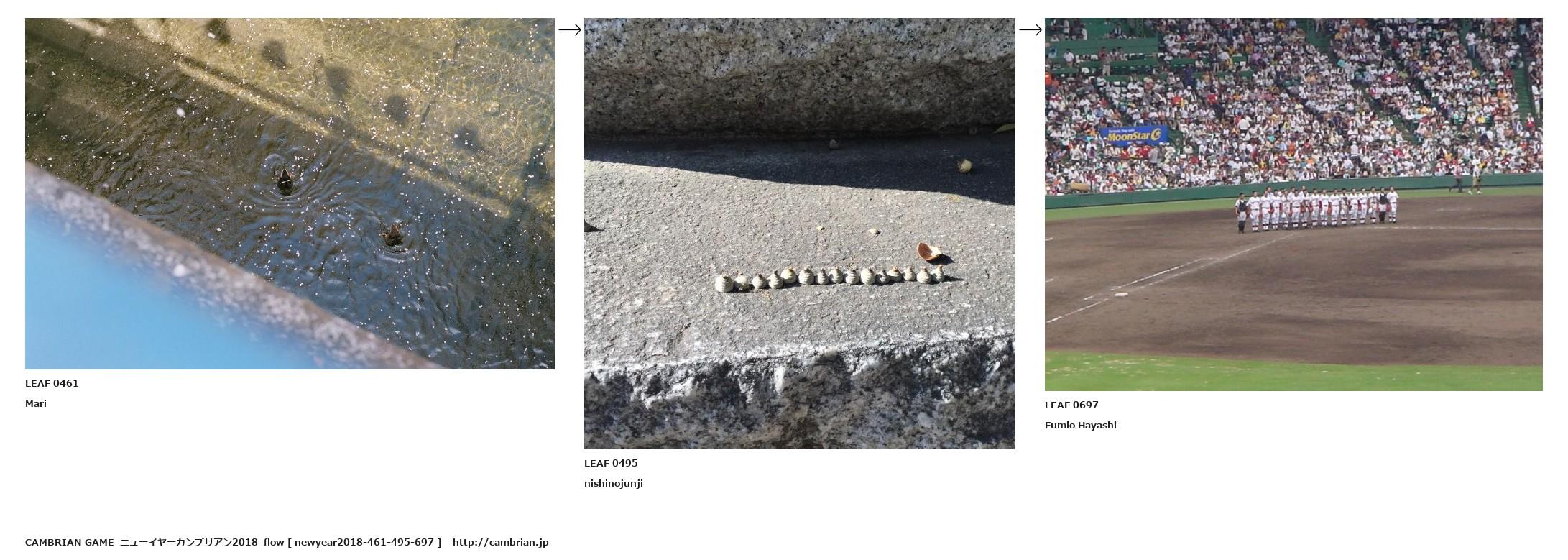Select the author name nishinojunji
Screen dimensions: 1568x560
[x=614, y=483]
